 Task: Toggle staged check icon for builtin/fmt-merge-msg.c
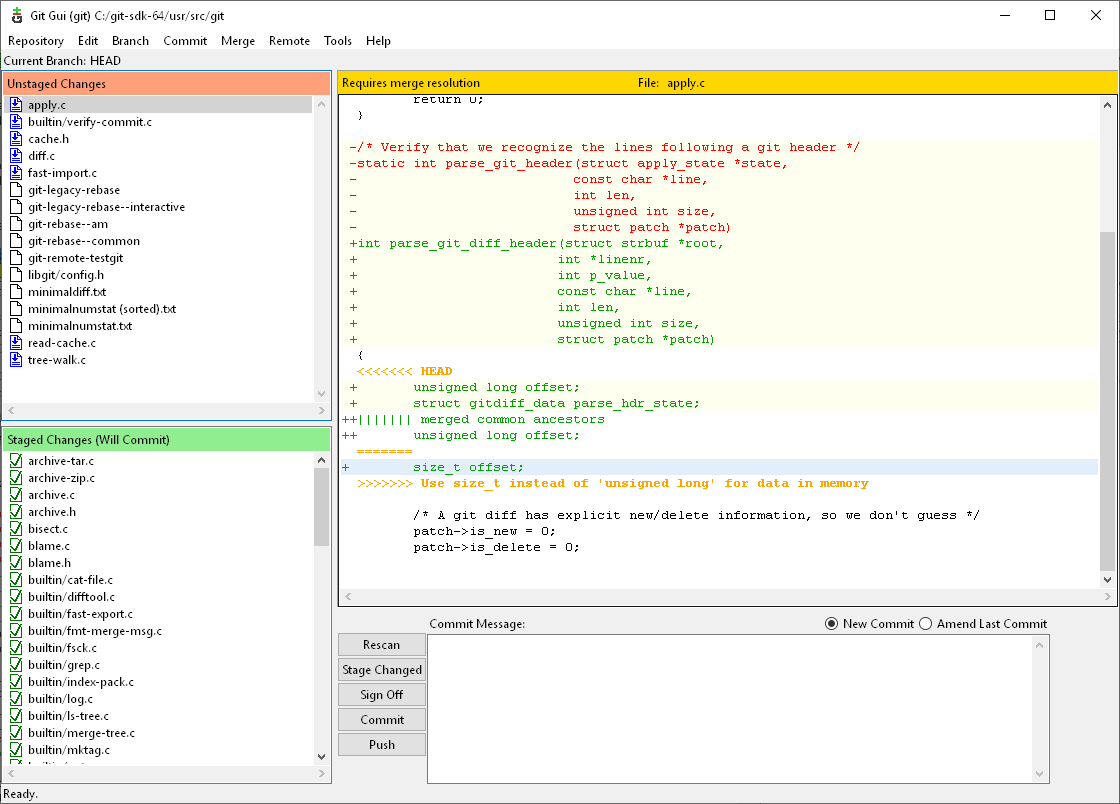point(16,631)
